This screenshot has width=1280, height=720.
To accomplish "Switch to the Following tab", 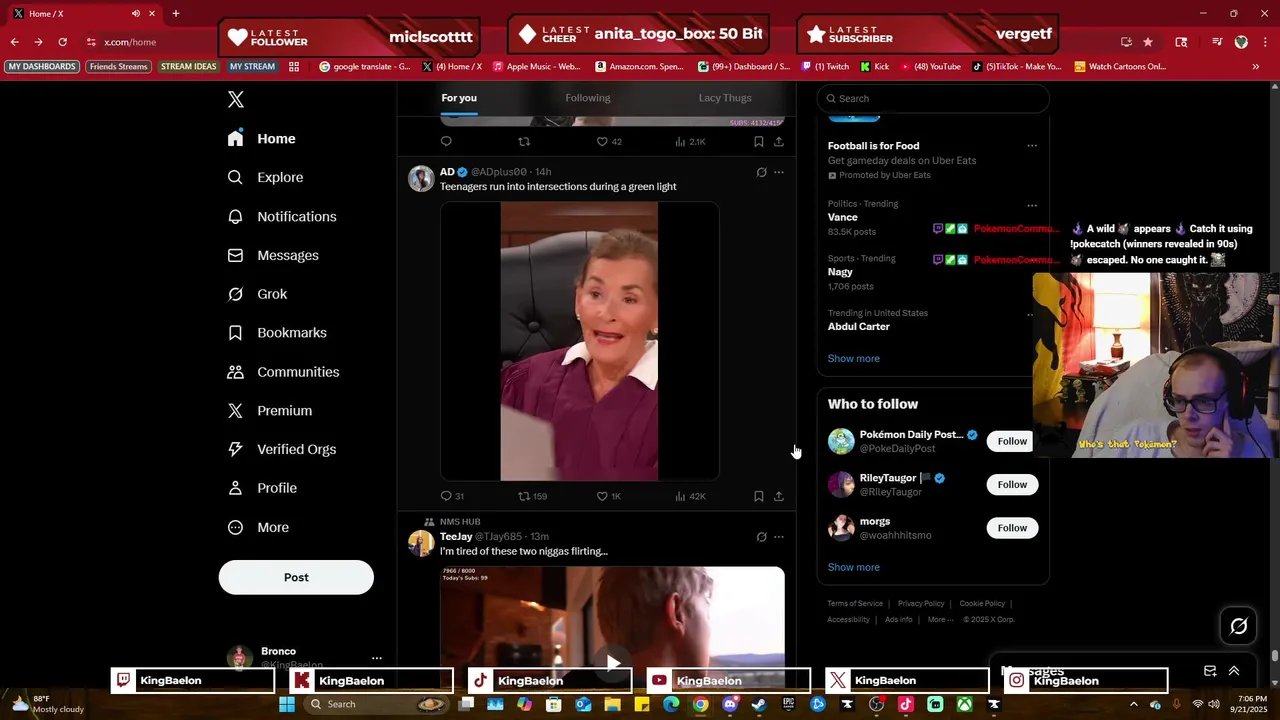I will click(x=588, y=98).
